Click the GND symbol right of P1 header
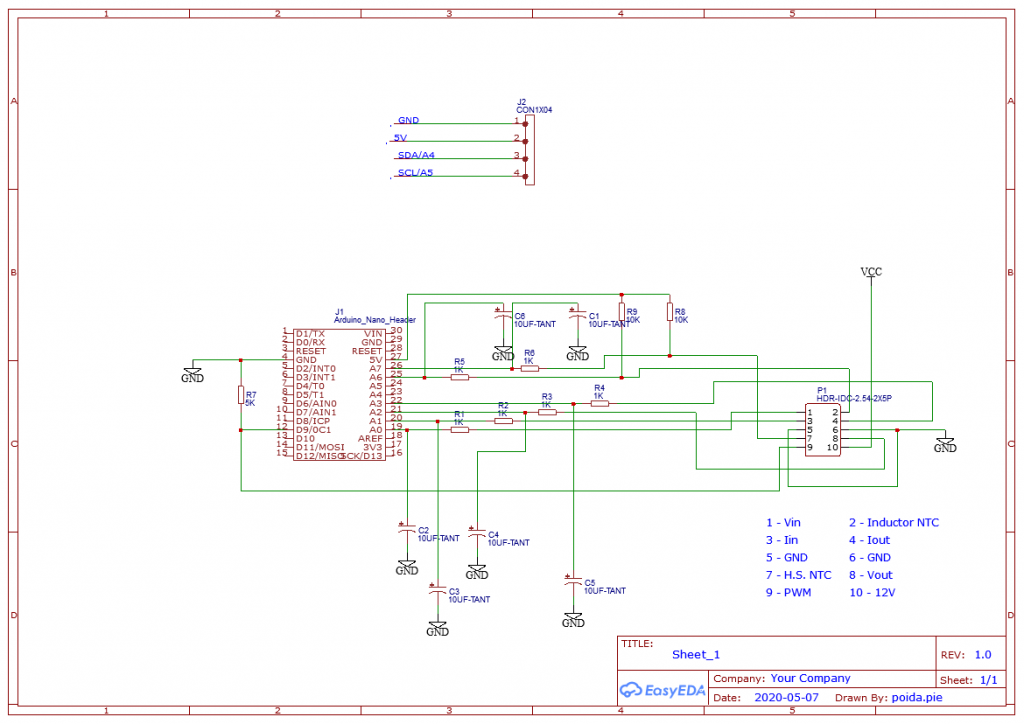 pyautogui.click(x=945, y=445)
